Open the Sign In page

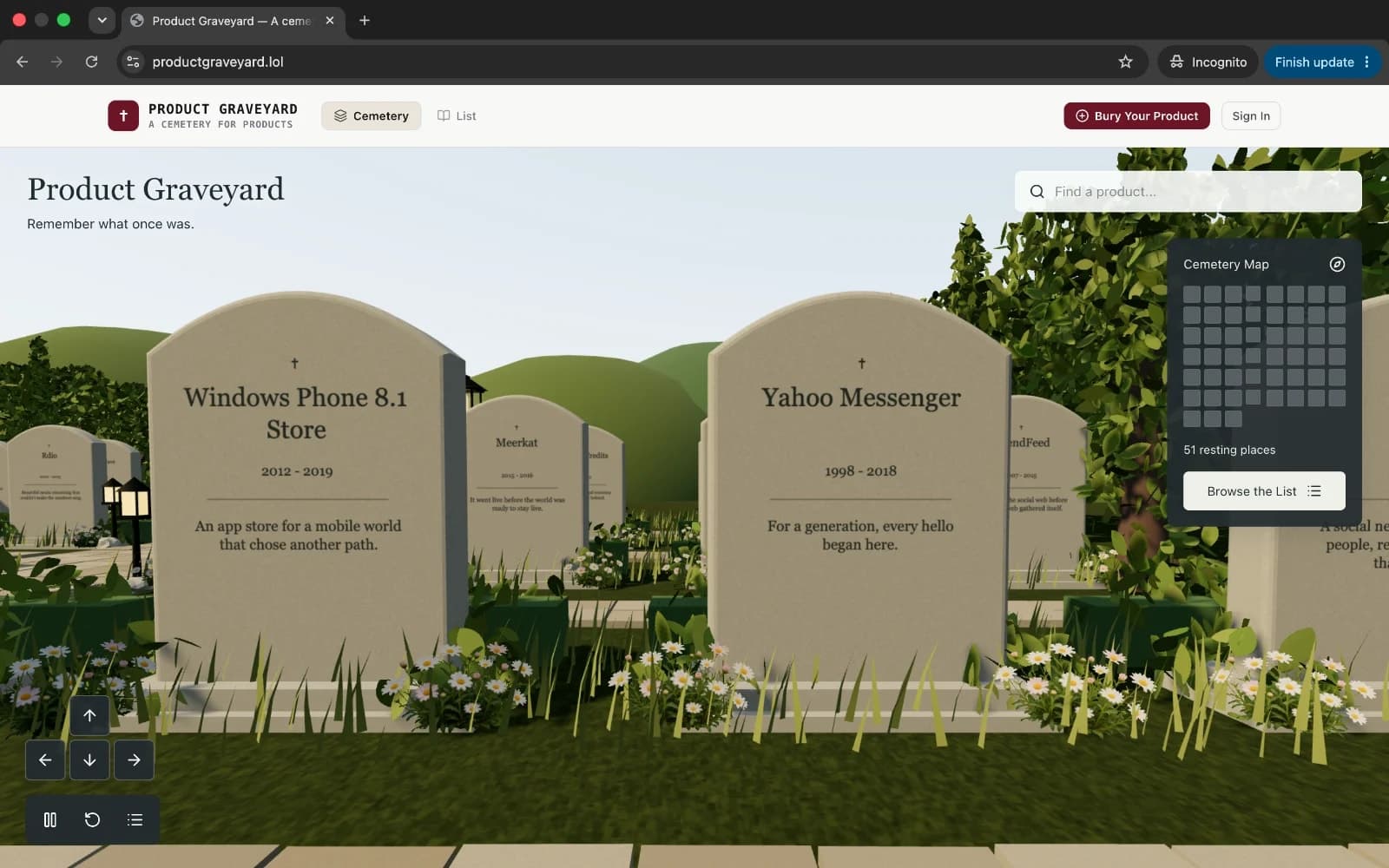pos(1250,115)
